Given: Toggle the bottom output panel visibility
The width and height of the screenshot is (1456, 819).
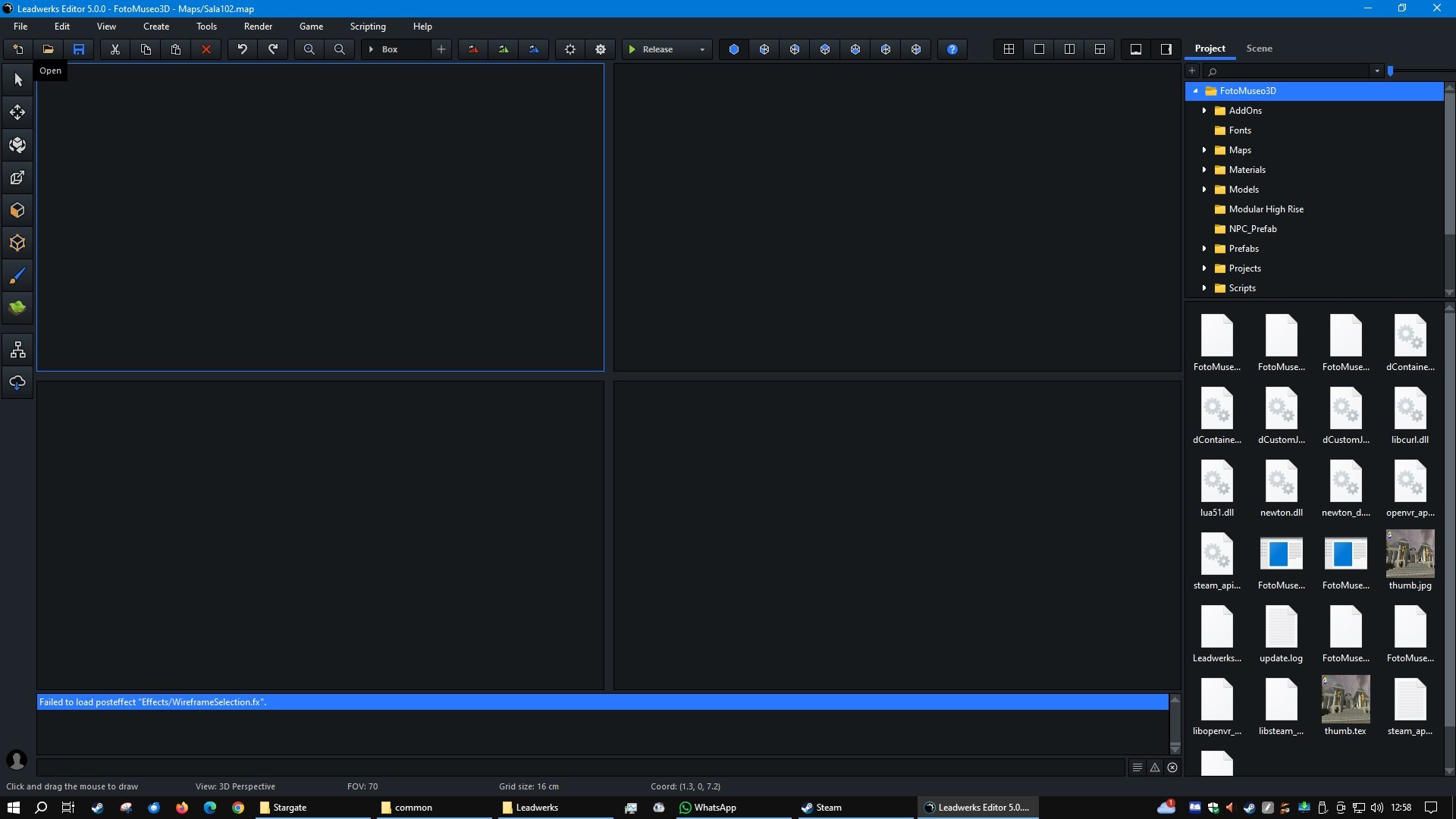Looking at the screenshot, I should (x=1136, y=49).
